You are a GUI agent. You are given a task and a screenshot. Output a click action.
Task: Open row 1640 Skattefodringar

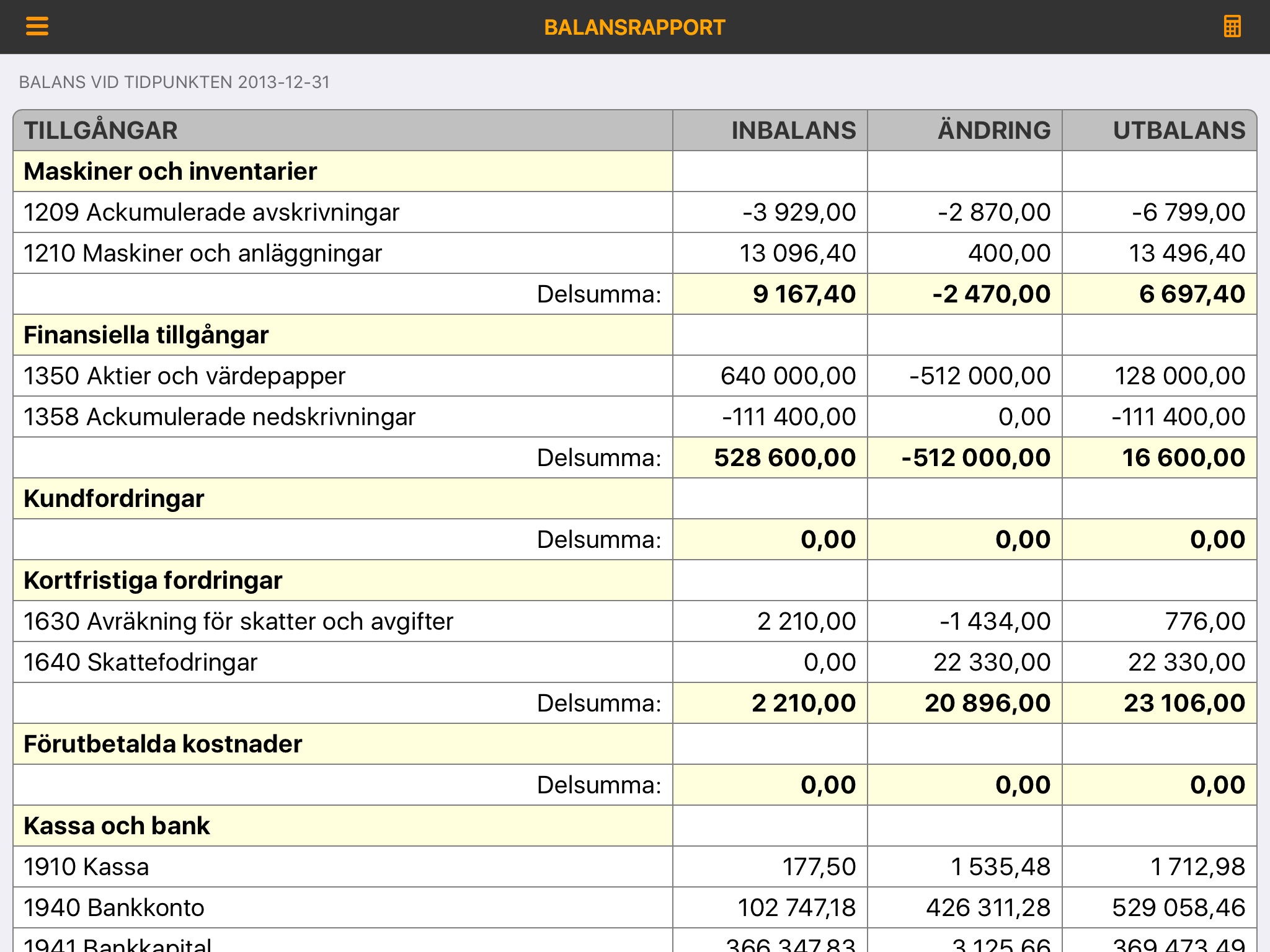click(635, 662)
